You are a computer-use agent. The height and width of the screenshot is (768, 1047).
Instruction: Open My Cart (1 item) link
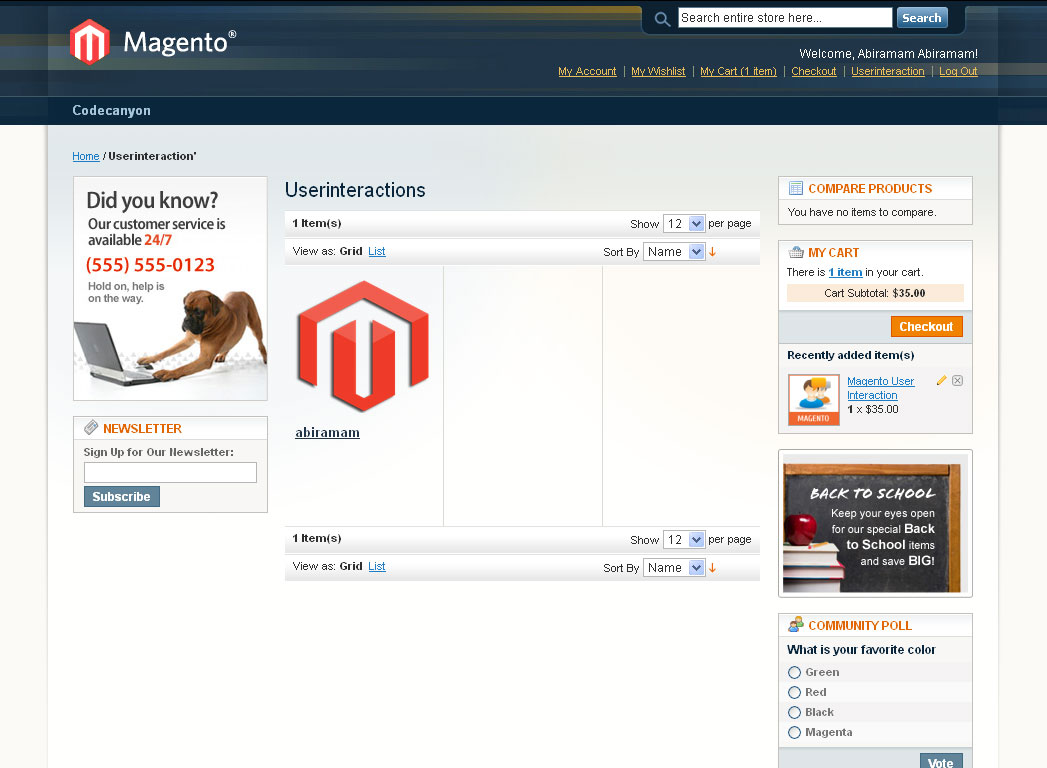pos(738,71)
